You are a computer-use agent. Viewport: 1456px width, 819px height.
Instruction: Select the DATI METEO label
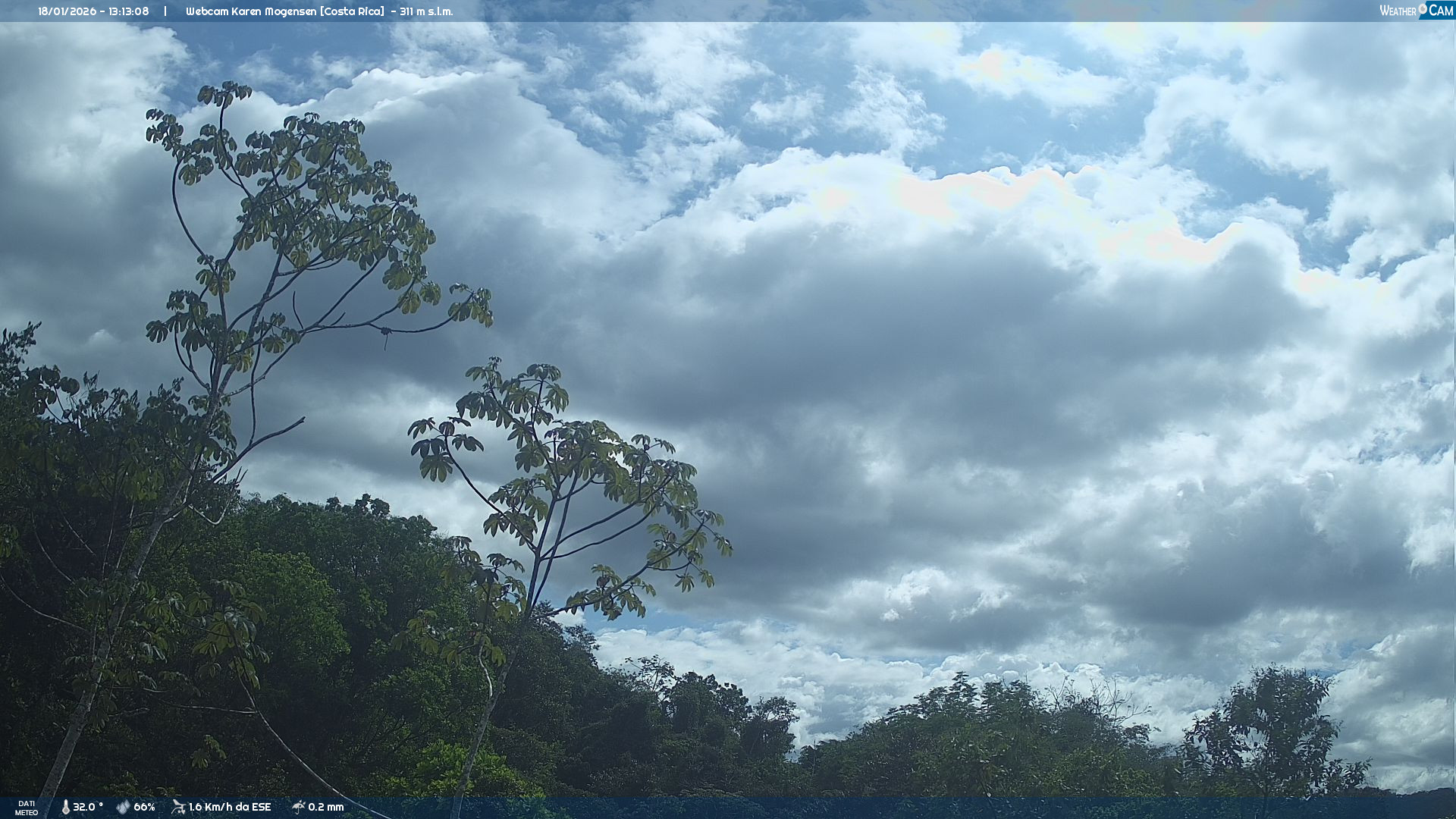[x=27, y=808]
